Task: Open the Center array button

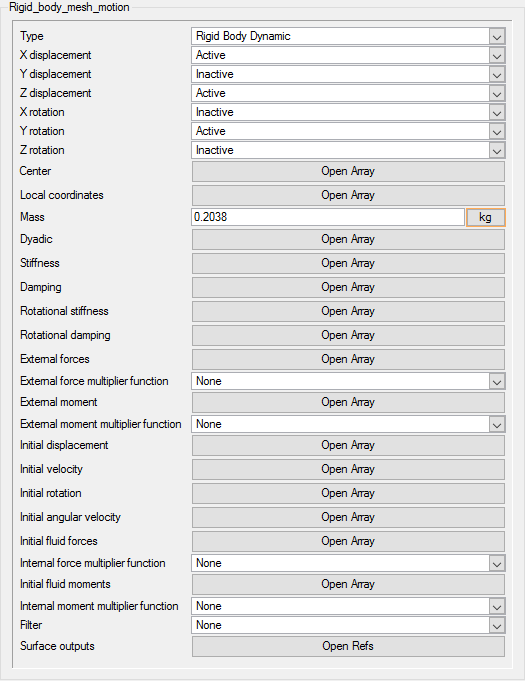Action: tap(348, 171)
